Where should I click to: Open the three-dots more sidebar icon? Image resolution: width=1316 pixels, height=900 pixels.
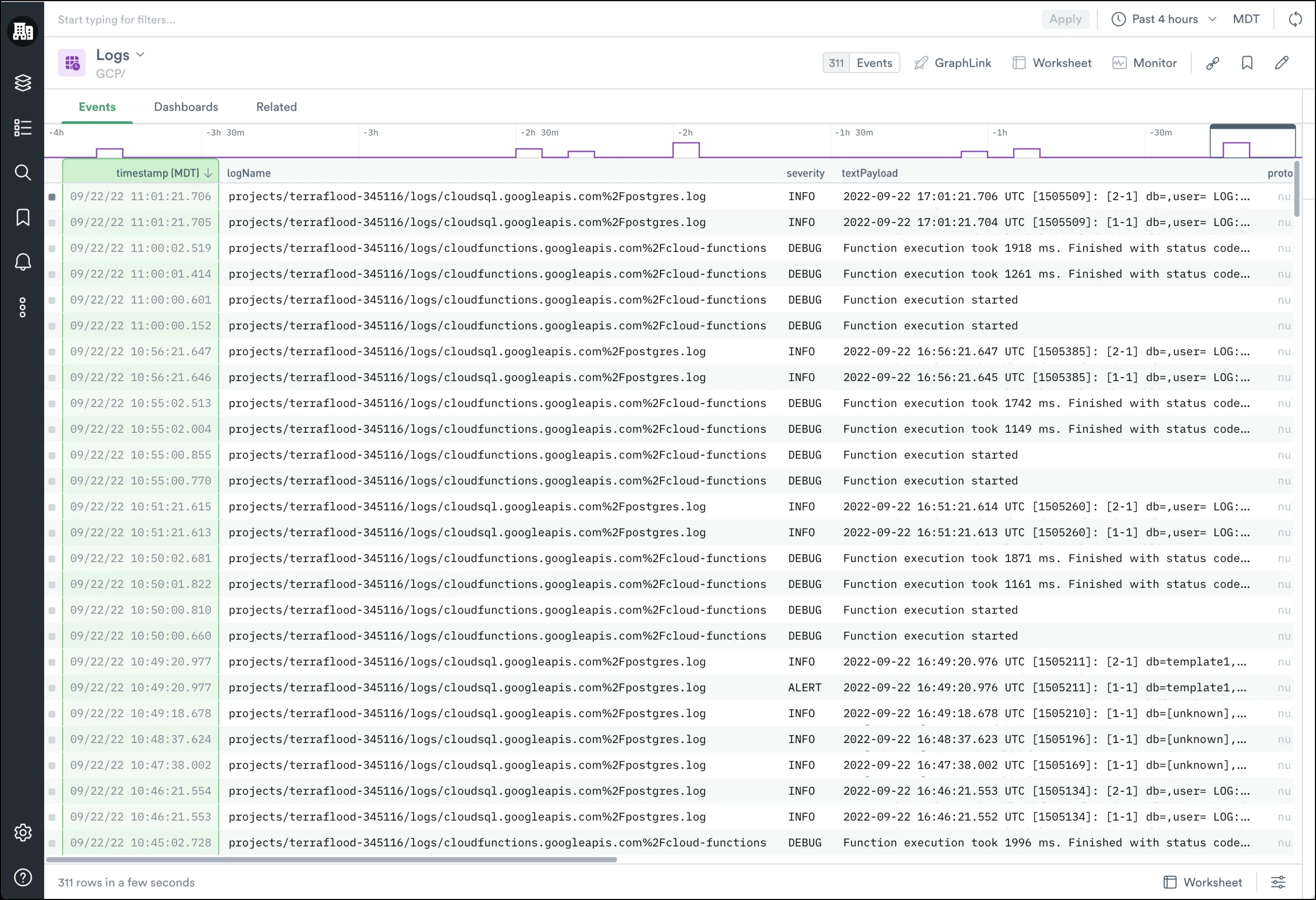[x=23, y=307]
